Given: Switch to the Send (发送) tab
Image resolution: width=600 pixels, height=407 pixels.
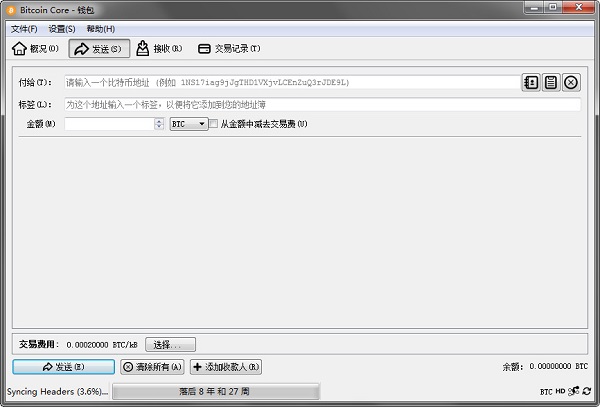Looking at the screenshot, I should coord(99,49).
